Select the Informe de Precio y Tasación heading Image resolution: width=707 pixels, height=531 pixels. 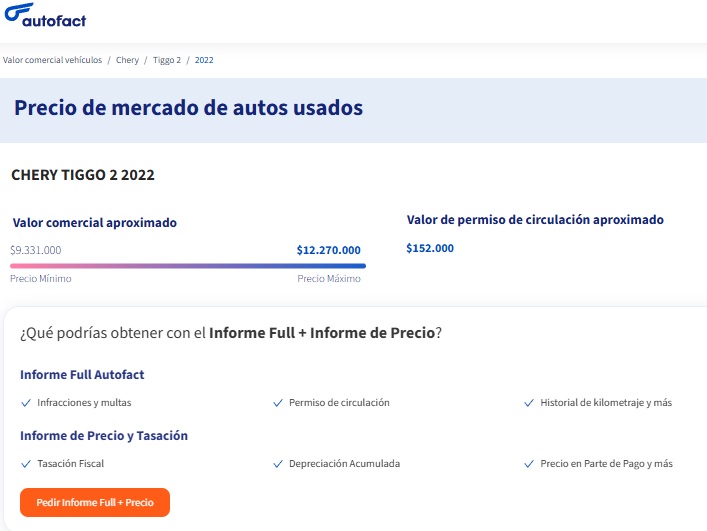click(104, 436)
